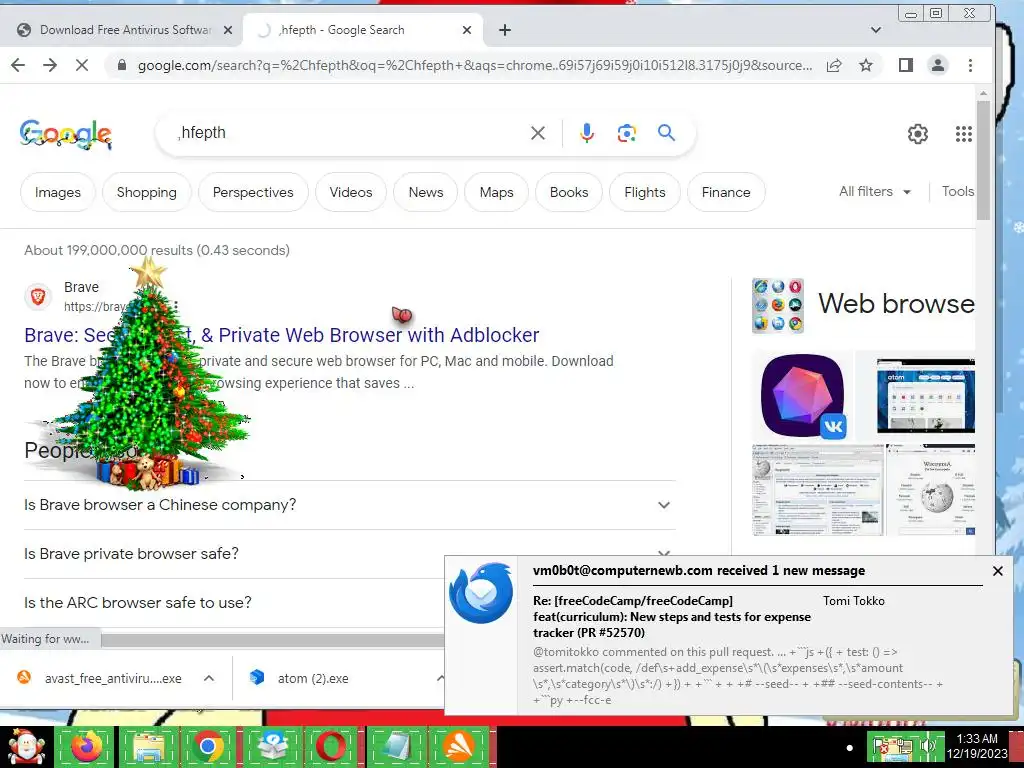Screen dimensions: 1024x768
Task: Open the Brave browser result title link
Action: click(x=281, y=335)
